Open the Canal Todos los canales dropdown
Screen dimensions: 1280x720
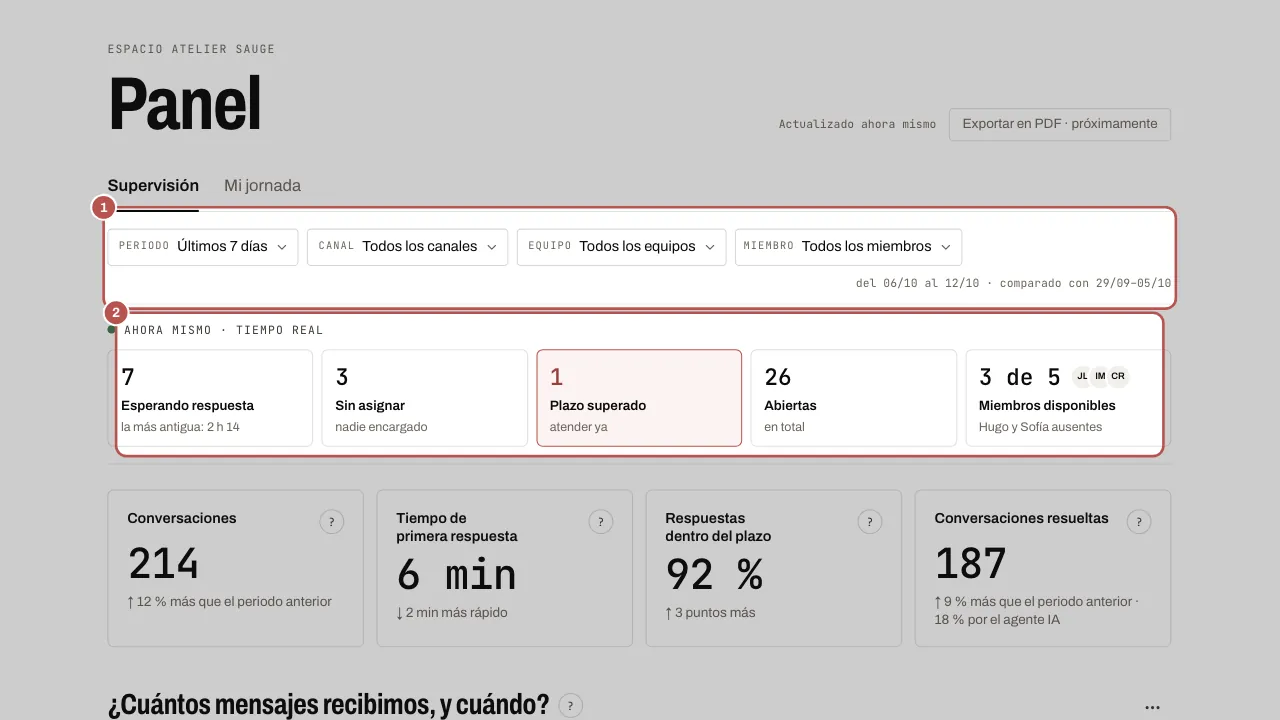pyautogui.click(x=407, y=247)
